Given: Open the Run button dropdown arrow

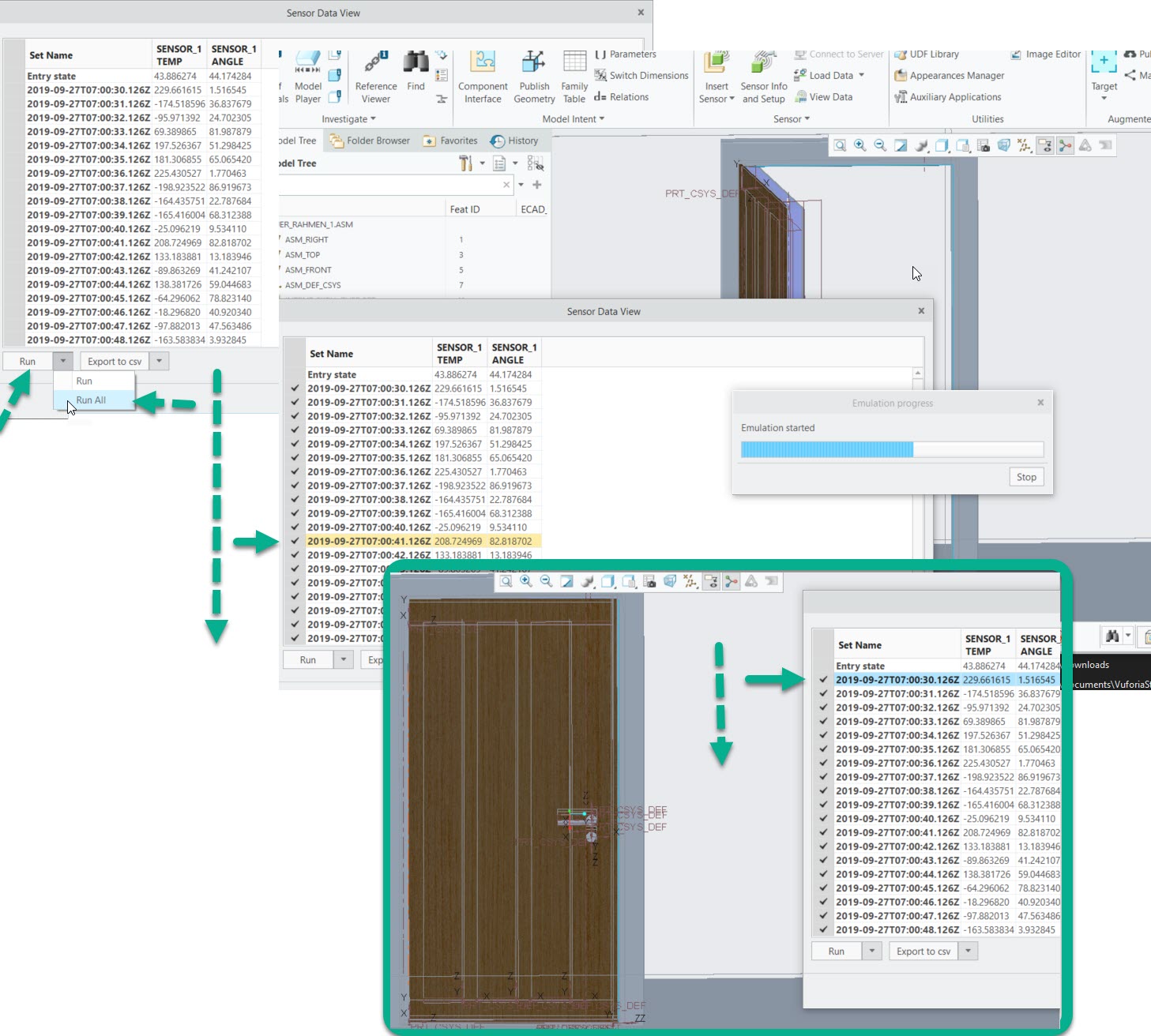Looking at the screenshot, I should point(62,360).
